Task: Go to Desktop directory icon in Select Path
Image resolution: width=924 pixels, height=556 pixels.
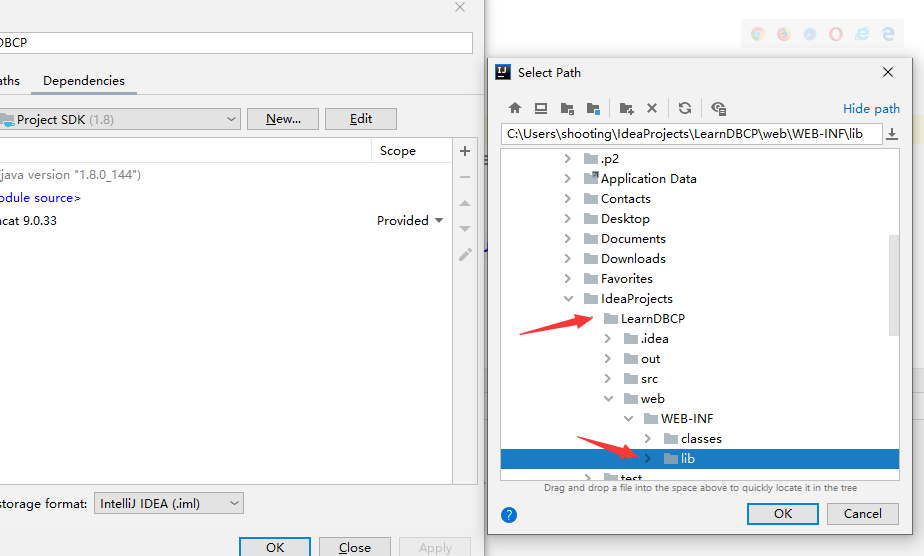Action: [x=541, y=108]
